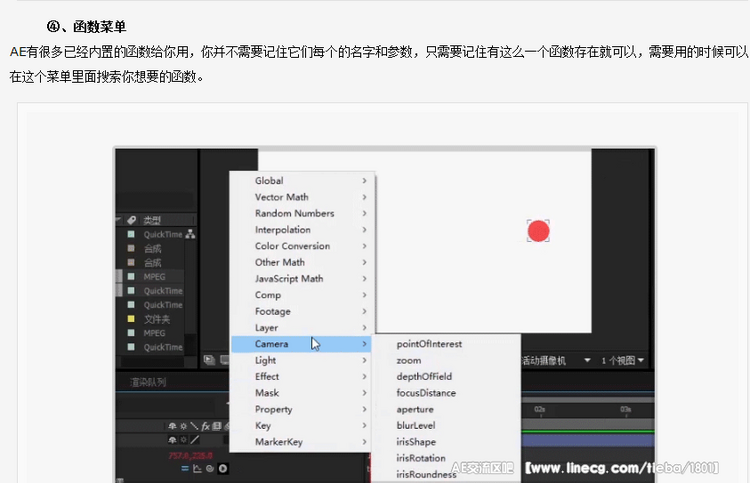Choose Color Conversion menu entry
The width and height of the screenshot is (750, 483).
302,246
